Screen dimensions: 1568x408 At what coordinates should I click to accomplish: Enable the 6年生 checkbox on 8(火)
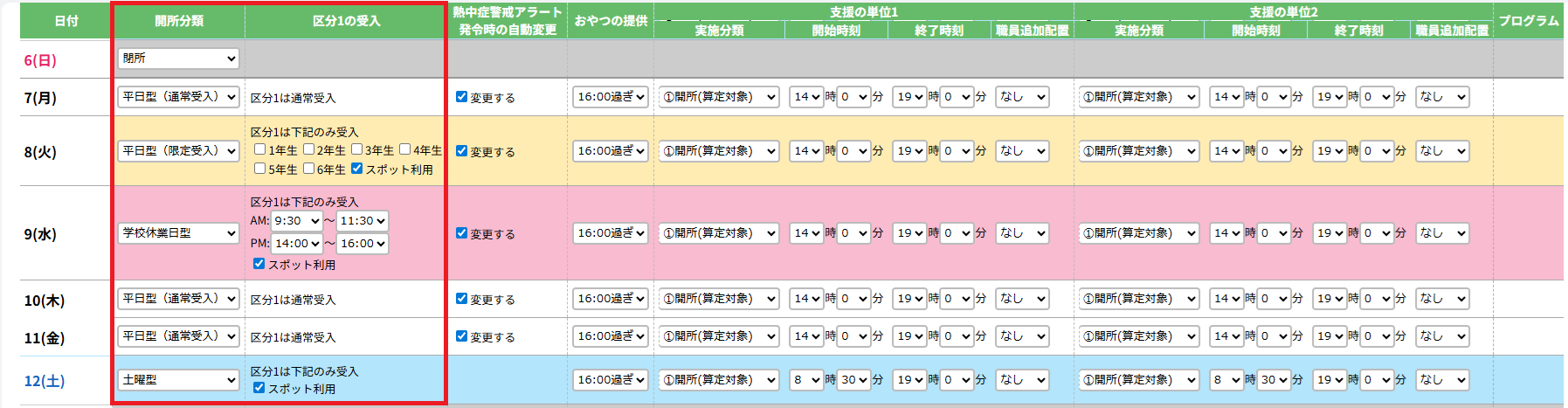308,169
